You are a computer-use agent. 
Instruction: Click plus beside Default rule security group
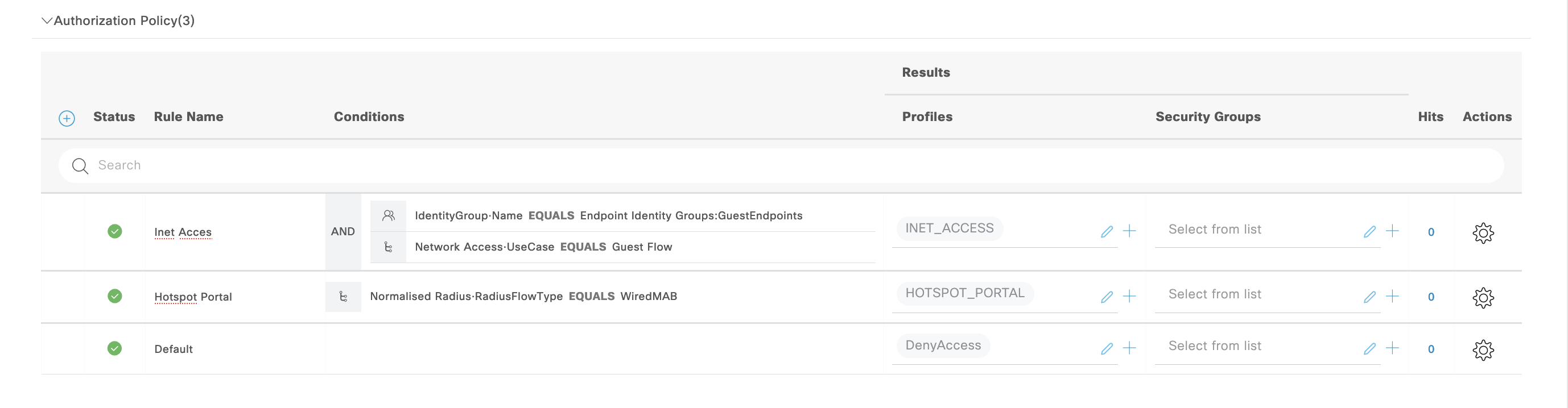tap(1392, 348)
